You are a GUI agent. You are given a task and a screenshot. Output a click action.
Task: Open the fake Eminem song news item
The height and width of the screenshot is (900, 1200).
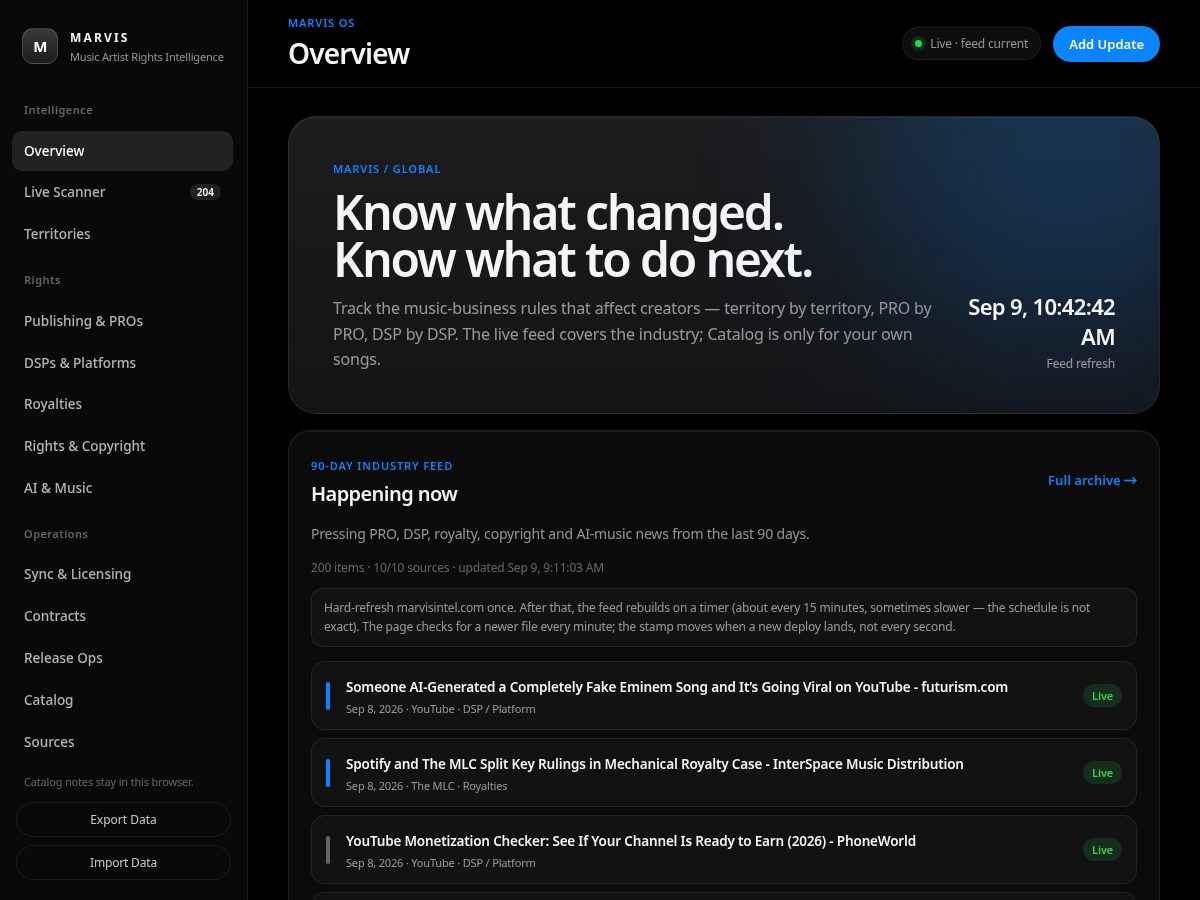tap(724, 696)
